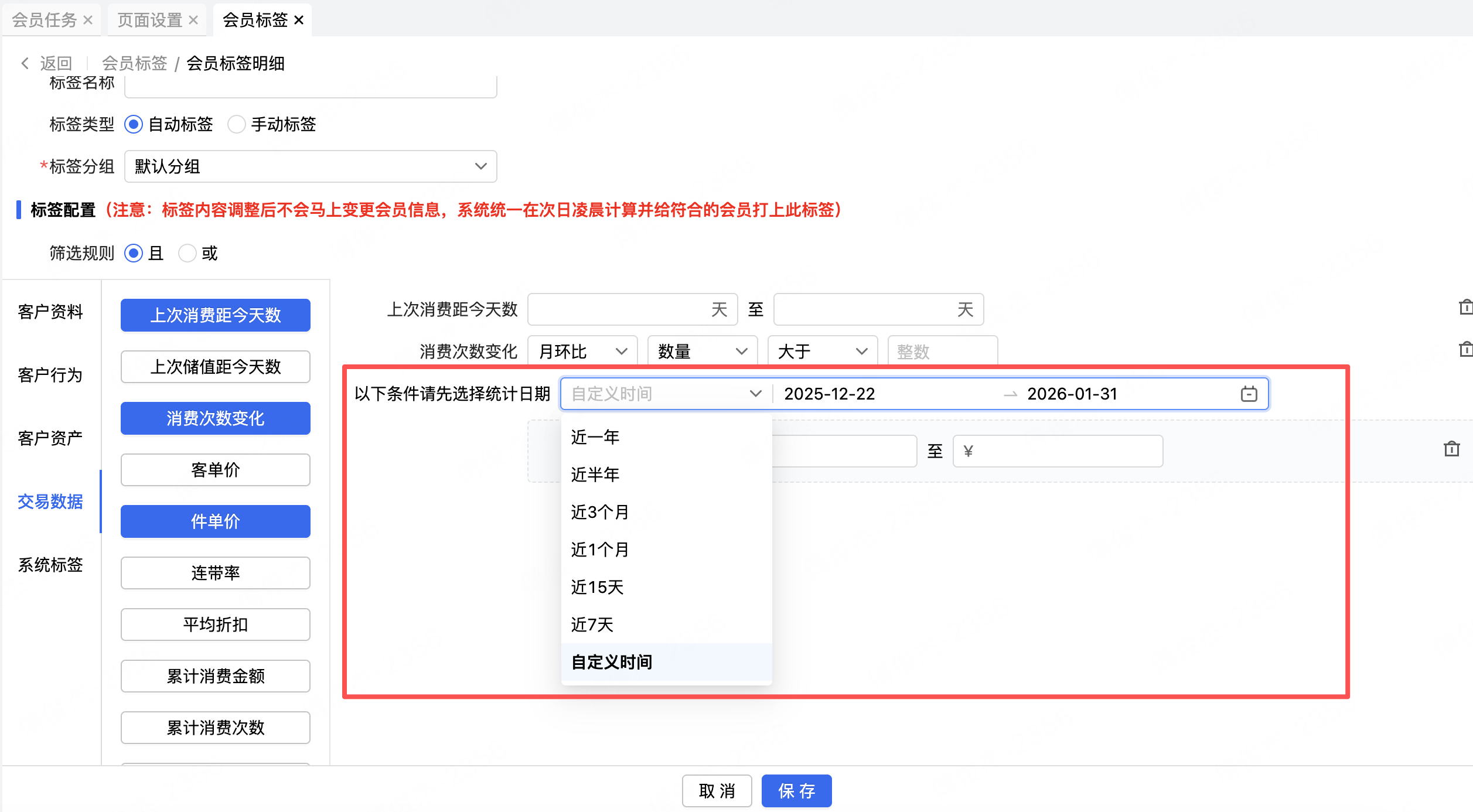The width and height of the screenshot is (1473, 812).
Task: Close the 会员标签 tab with its X
Action: (x=299, y=20)
